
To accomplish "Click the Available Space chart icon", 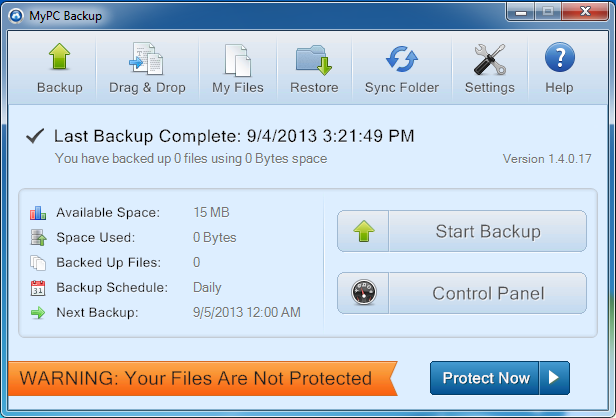I will click(38, 213).
